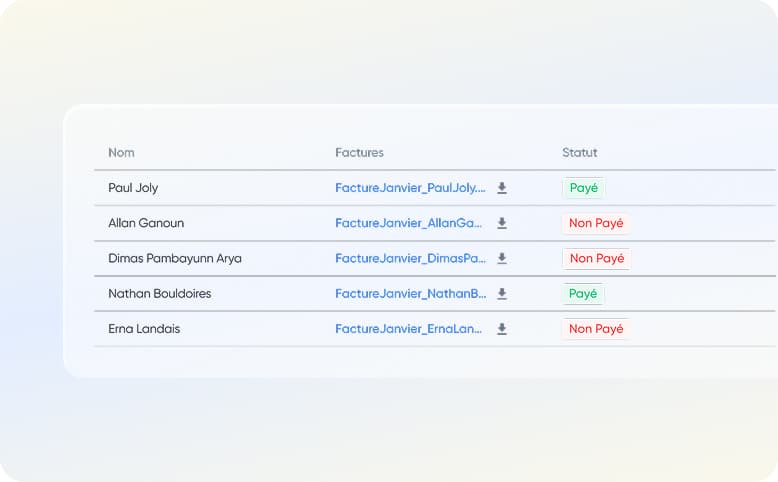Select the Nathan Bouldoires name cell
This screenshot has width=778, height=482.
click(159, 294)
